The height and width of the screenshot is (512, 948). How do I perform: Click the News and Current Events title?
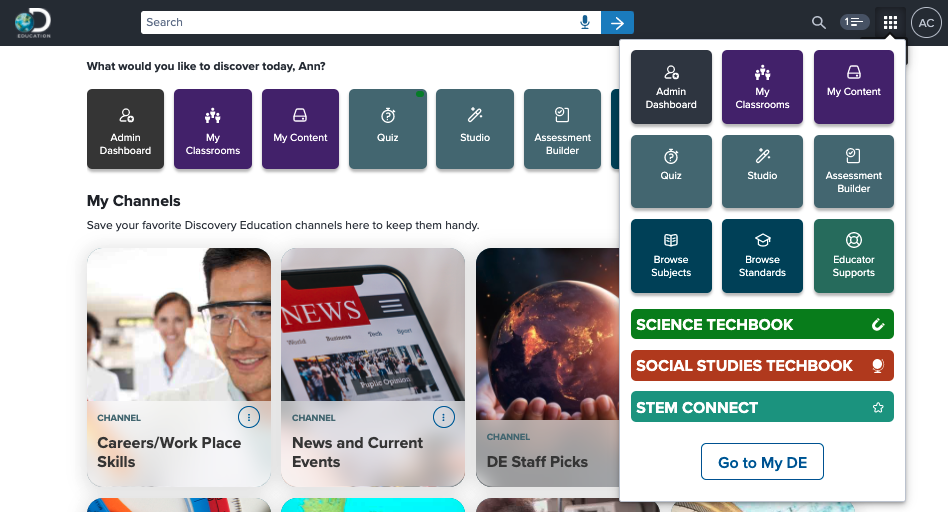[x=357, y=452]
